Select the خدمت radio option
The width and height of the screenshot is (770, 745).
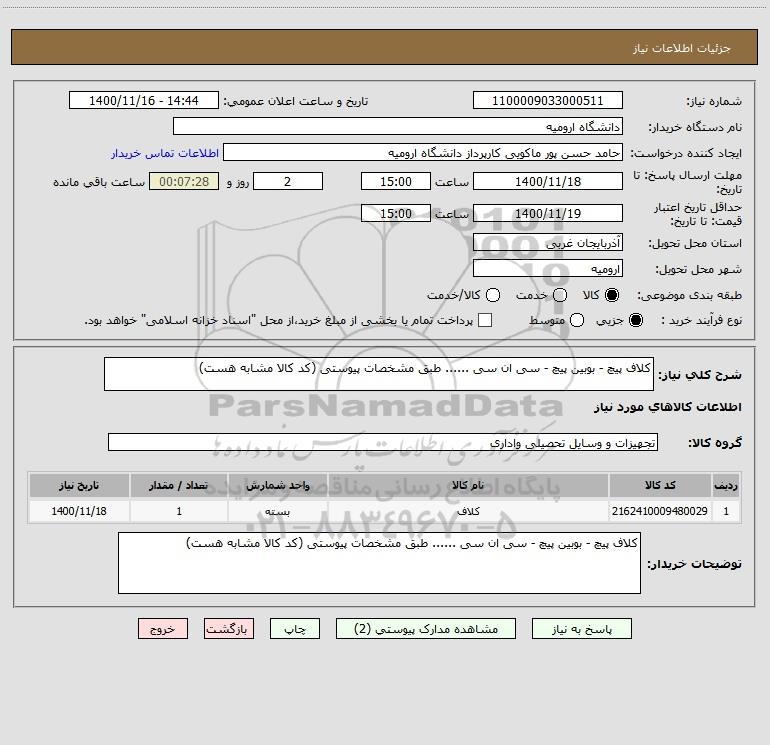[x=560, y=295]
